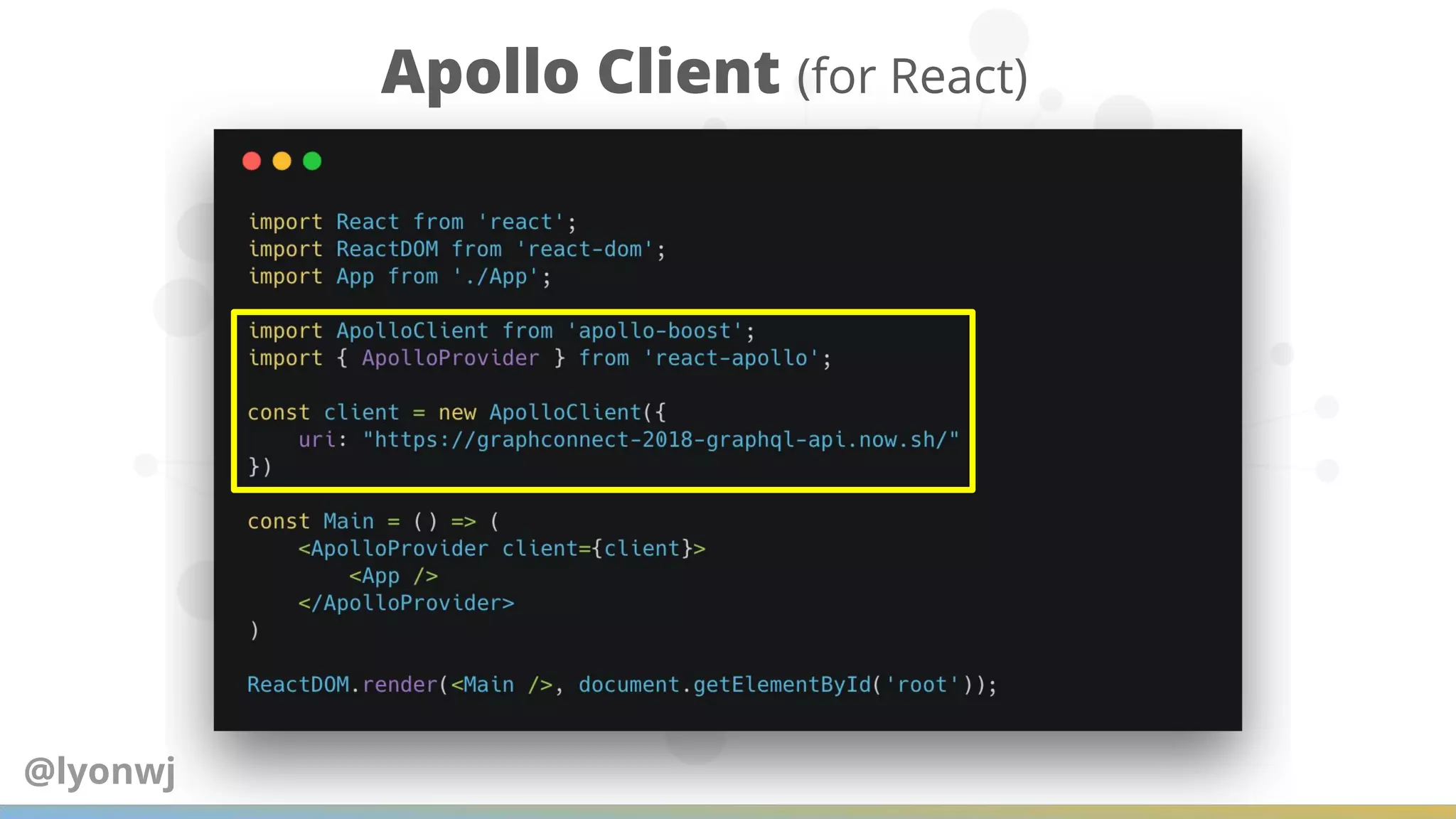
Task: Click 'ReactDOM.render' in the last line
Action: (342, 685)
